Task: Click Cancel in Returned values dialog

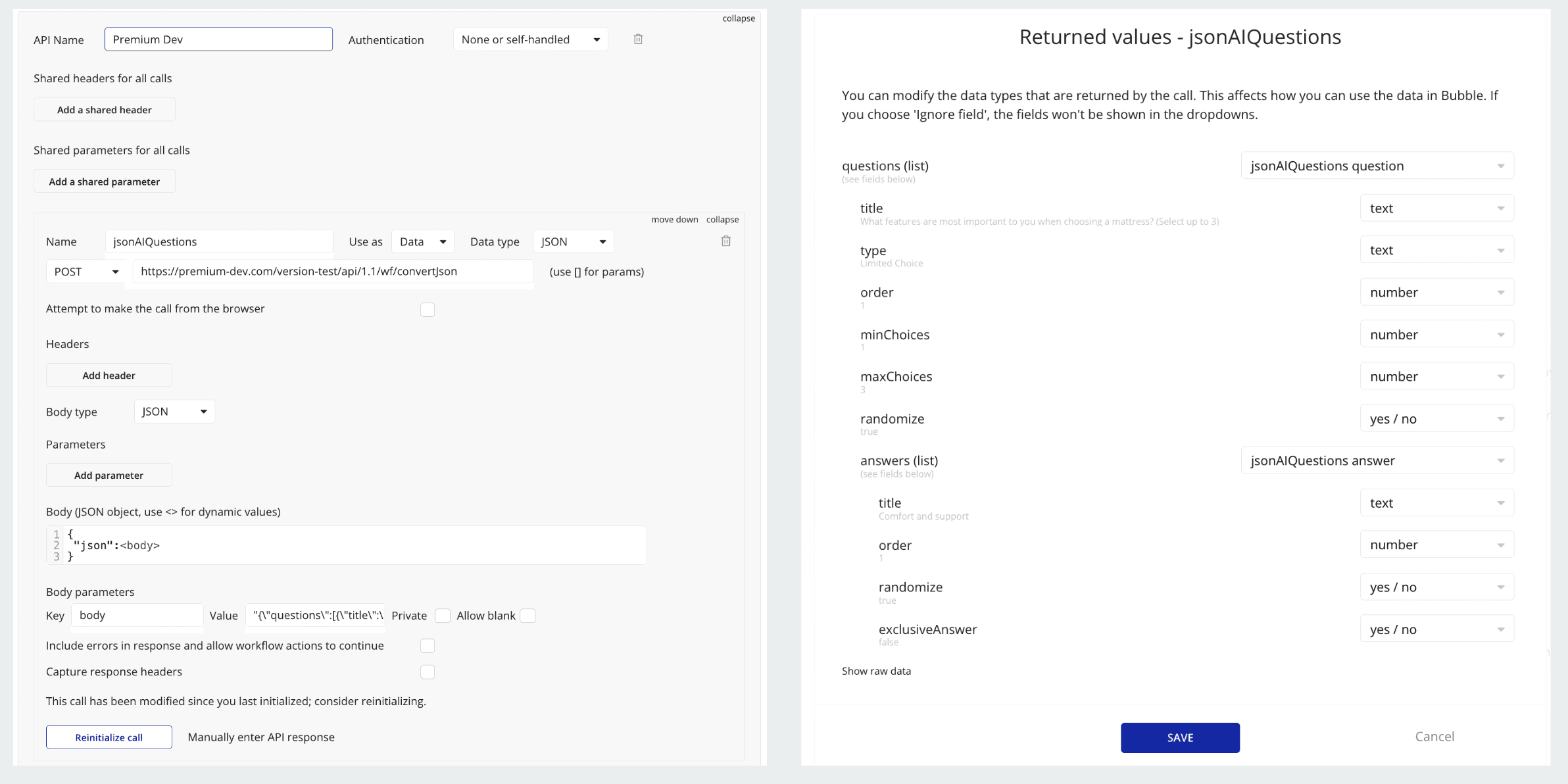Action: coord(1434,737)
